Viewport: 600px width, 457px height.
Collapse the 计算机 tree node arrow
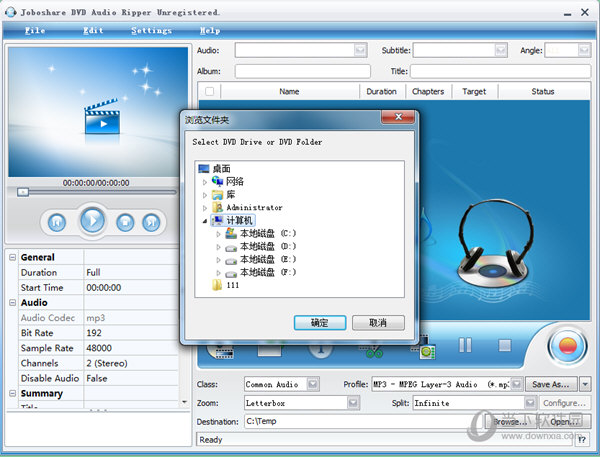tap(205, 221)
